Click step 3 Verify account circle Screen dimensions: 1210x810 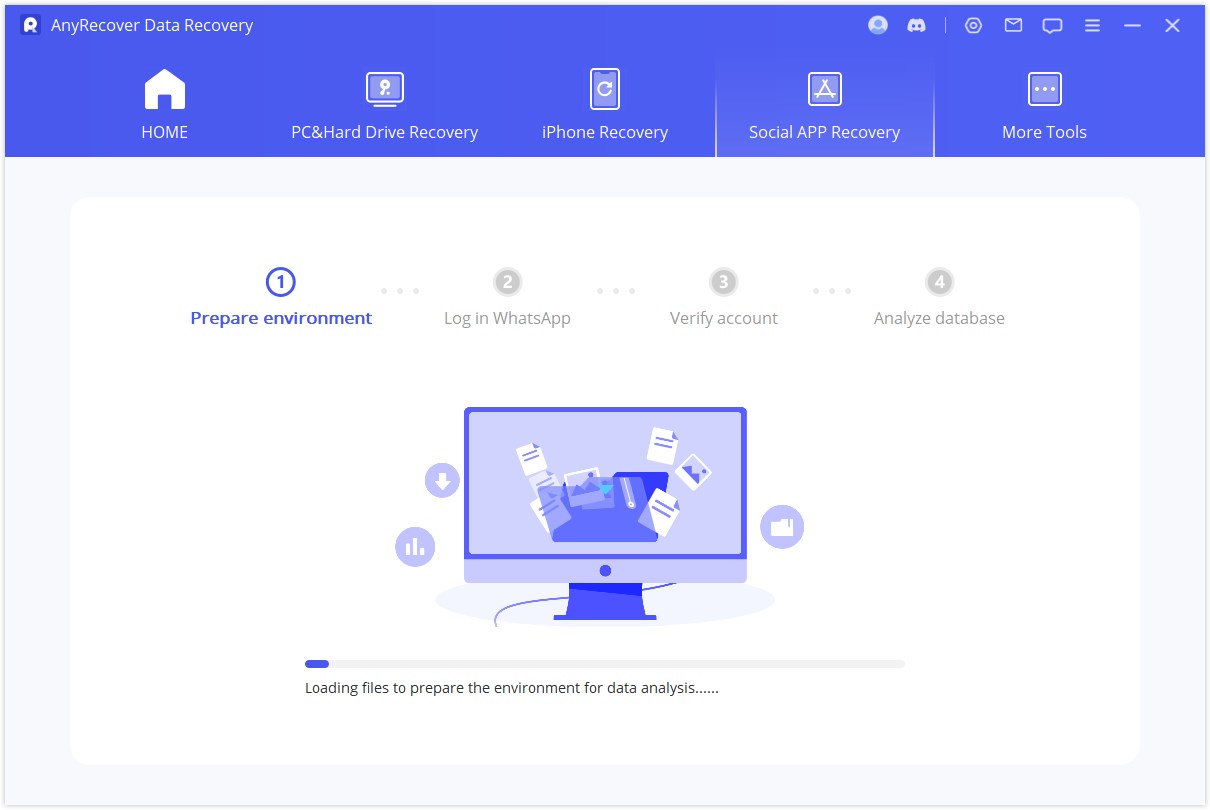(723, 281)
